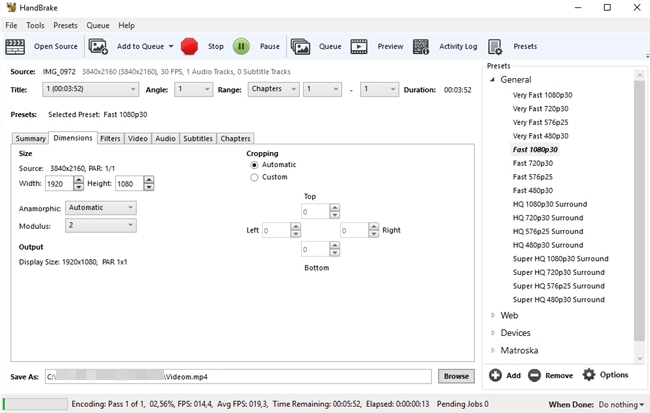
Task: Open the Presets menu
Action: click(x=65, y=25)
